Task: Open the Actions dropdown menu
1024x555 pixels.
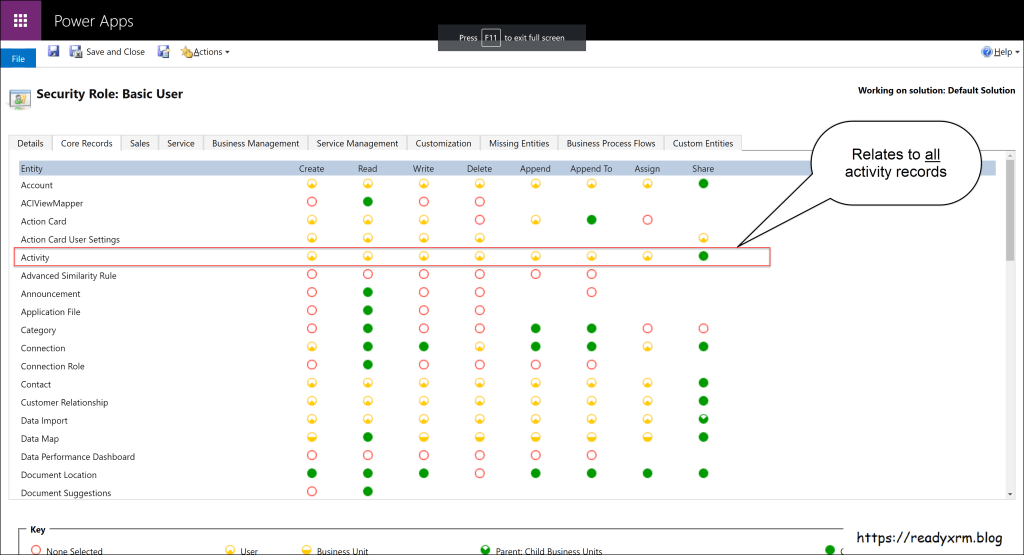Action: 205,52
